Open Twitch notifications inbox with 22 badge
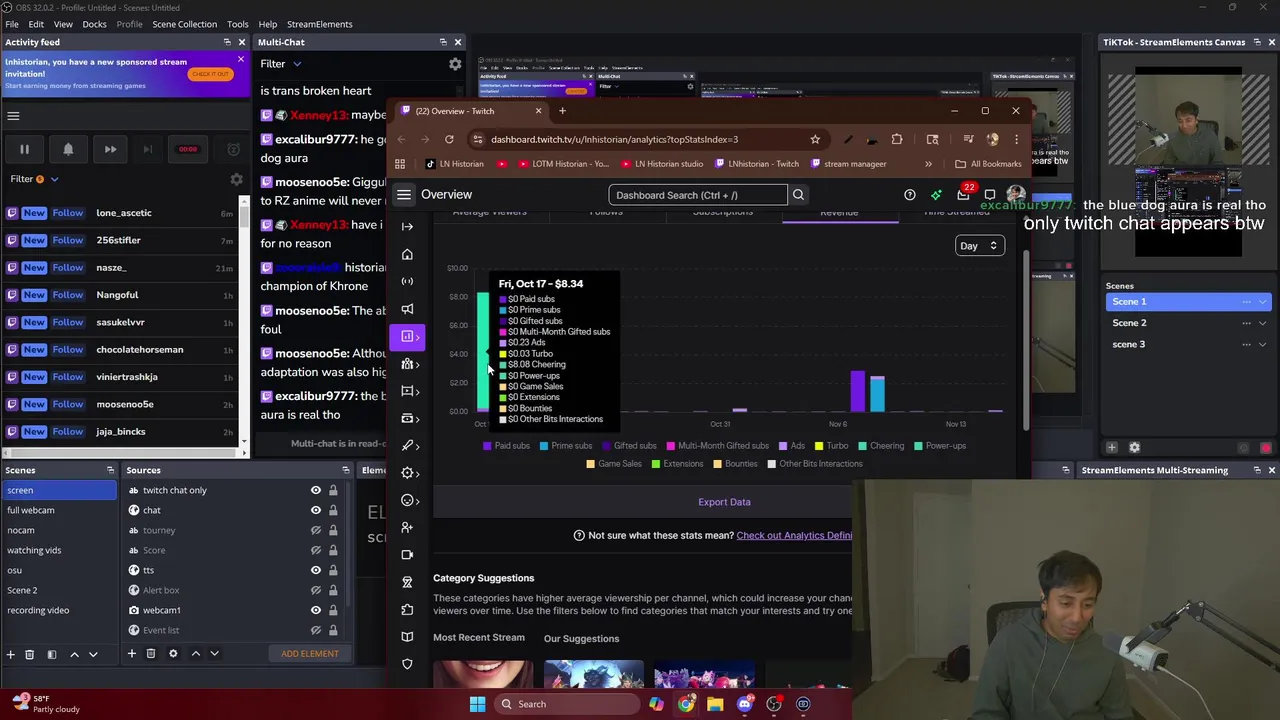 tap(963, 194)
